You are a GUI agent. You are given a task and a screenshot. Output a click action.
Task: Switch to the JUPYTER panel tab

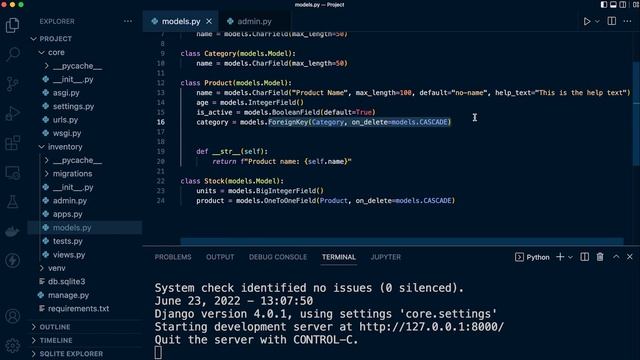pyautogui.click(x=386, y=257)
